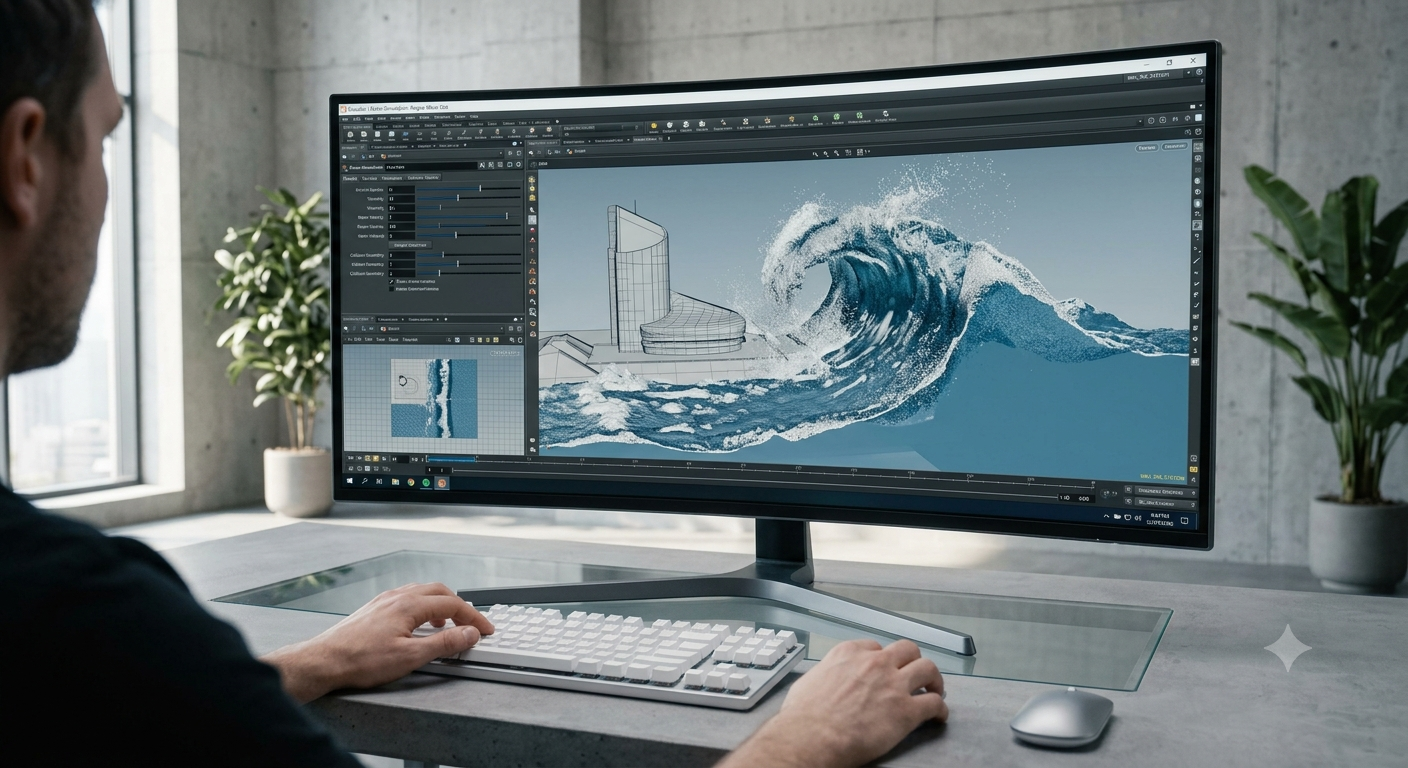Open the Chrome icon in the taskbar

[411, 482]
